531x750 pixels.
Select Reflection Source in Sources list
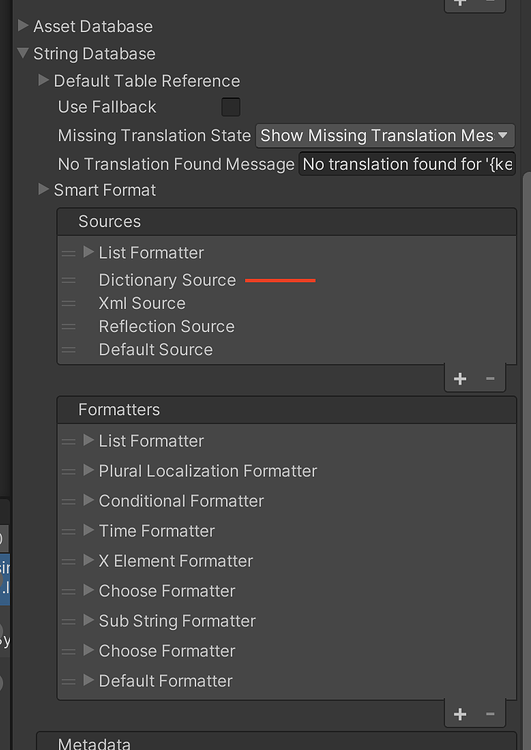coord(166,327)
